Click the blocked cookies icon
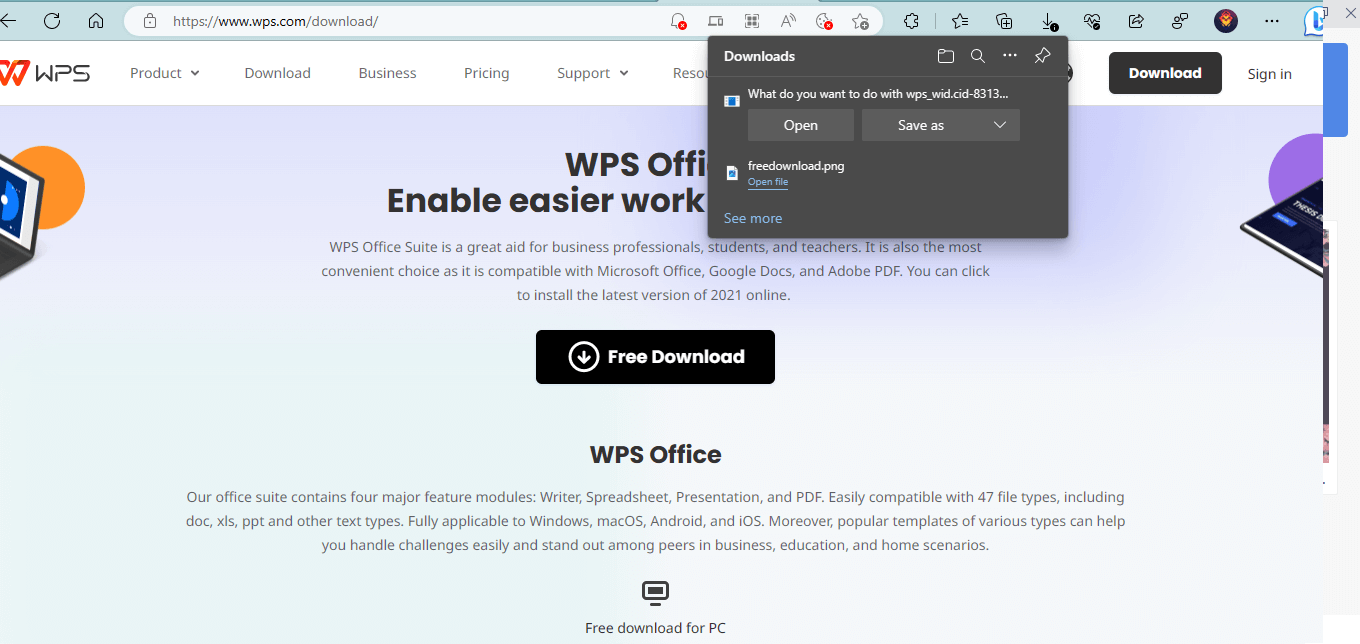The height and width of the screenshot is (644, 1360). [x=824, y=21]
